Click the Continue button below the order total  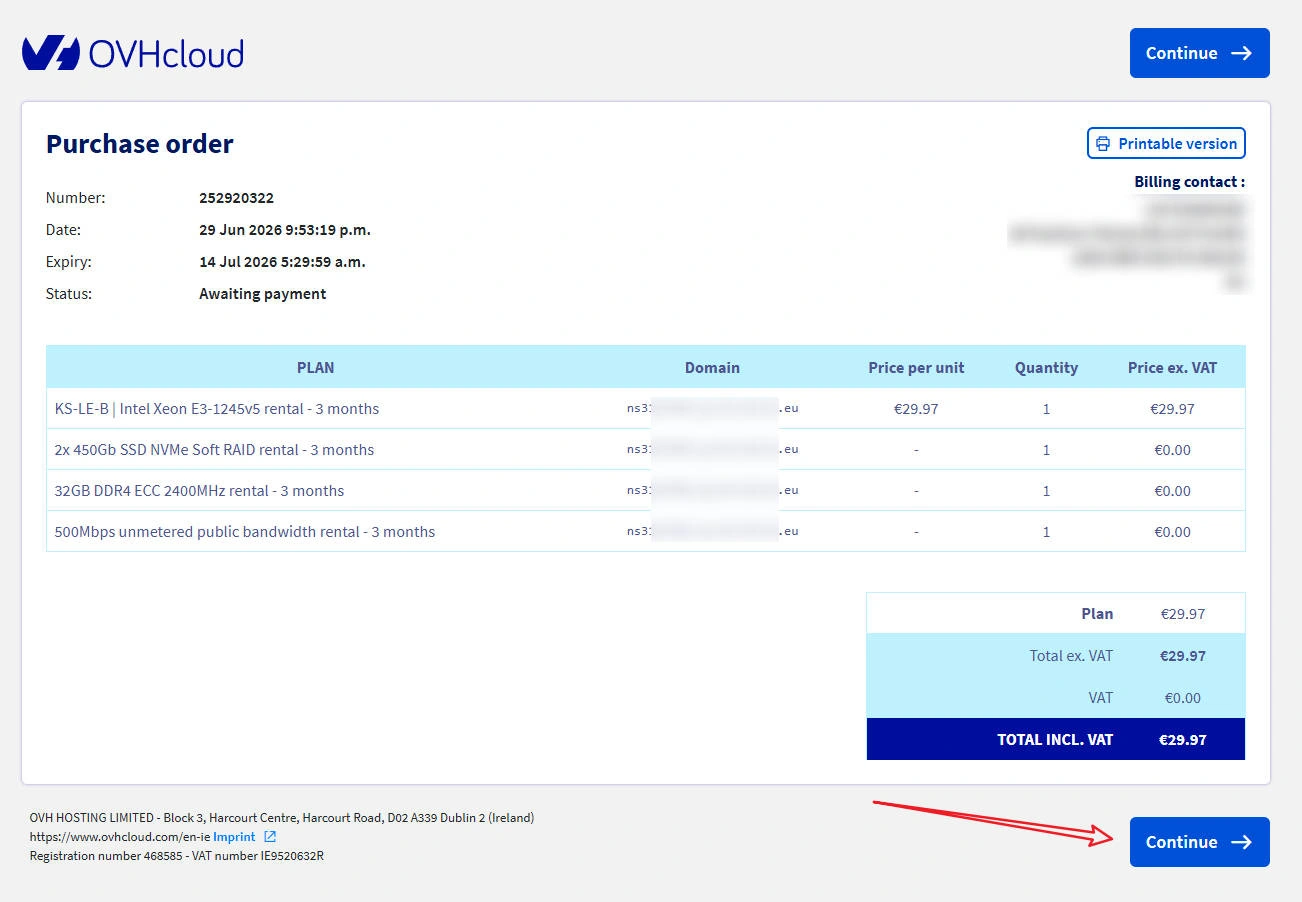(1199, 842)
